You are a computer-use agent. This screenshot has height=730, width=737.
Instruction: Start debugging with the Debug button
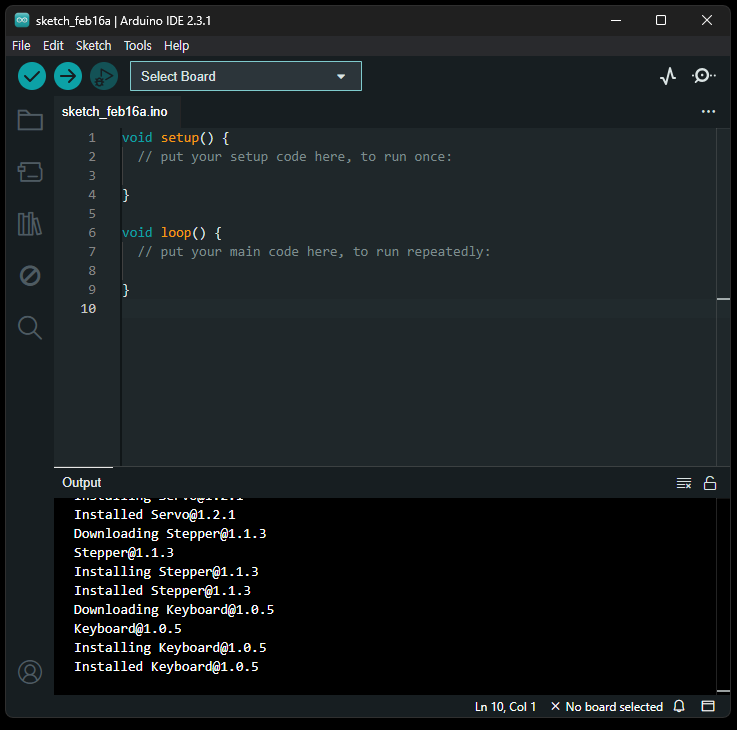pyautogui.click(x=104, y=76)
